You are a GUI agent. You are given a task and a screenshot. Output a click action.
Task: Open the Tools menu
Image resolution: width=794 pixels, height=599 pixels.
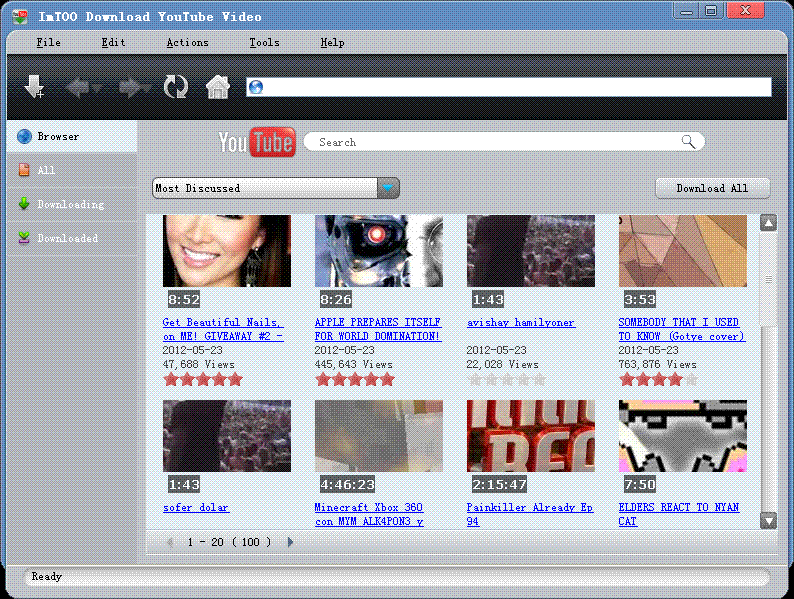(264, 42)
